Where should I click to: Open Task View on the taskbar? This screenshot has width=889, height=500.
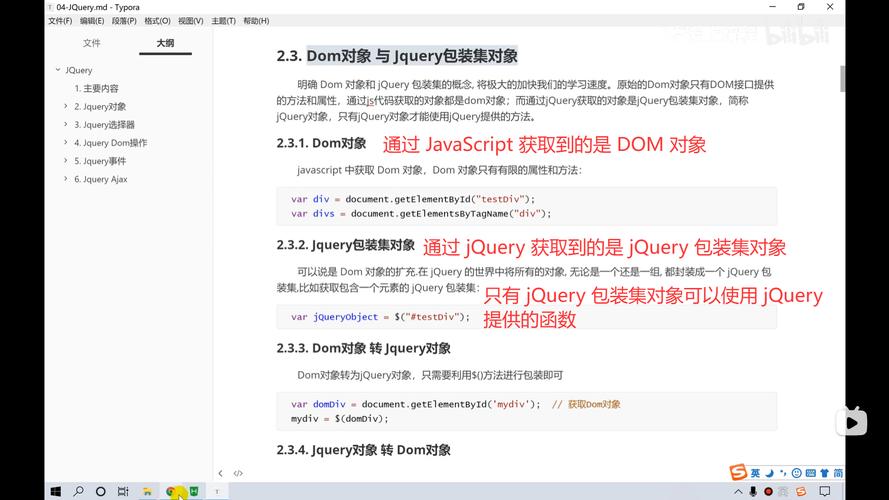[x=123, y=491]
